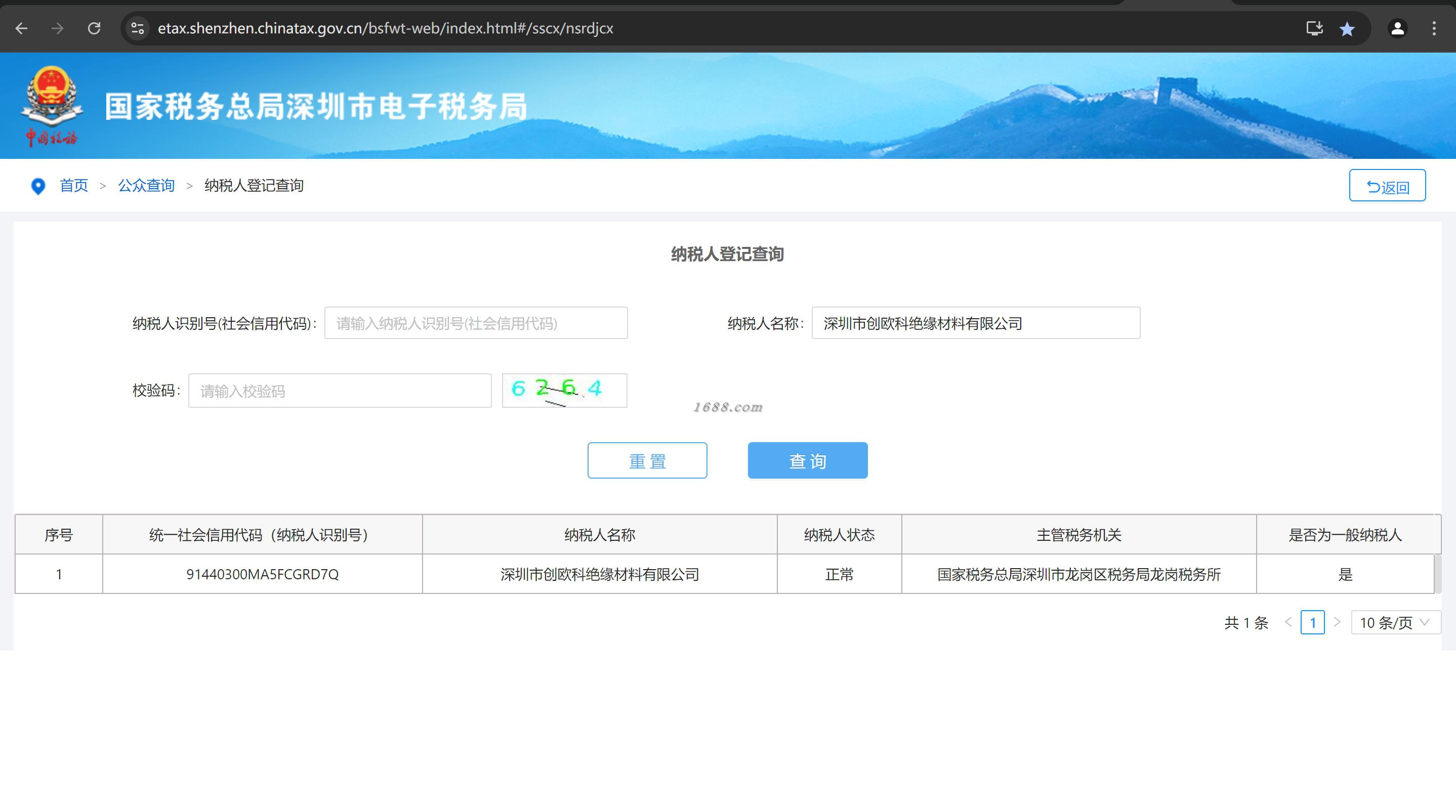The image size is (1456, 812).
Task: Click the browser forward arrow icon
Action: point(57,28)
